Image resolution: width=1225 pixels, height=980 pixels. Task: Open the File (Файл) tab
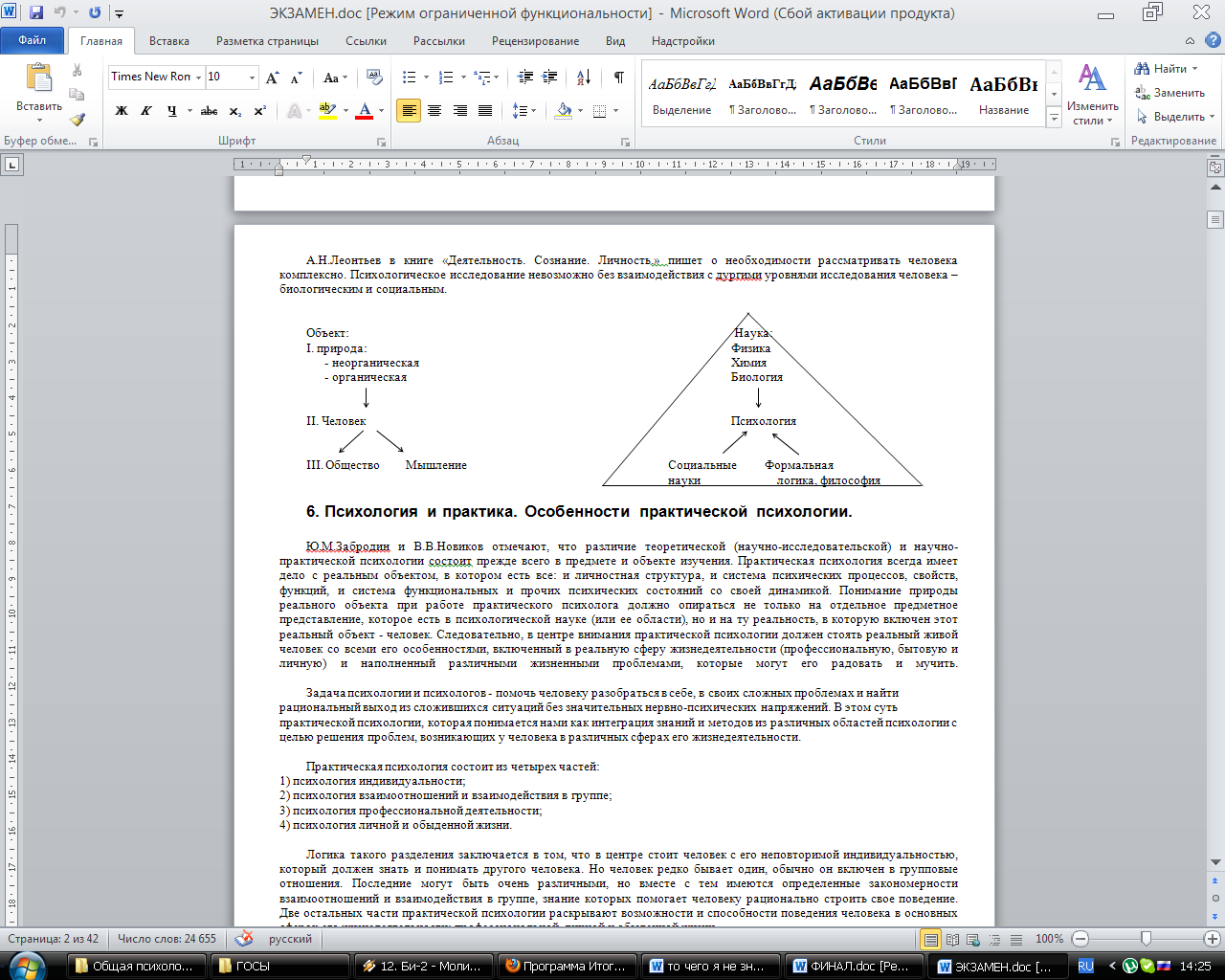(32, 40)
